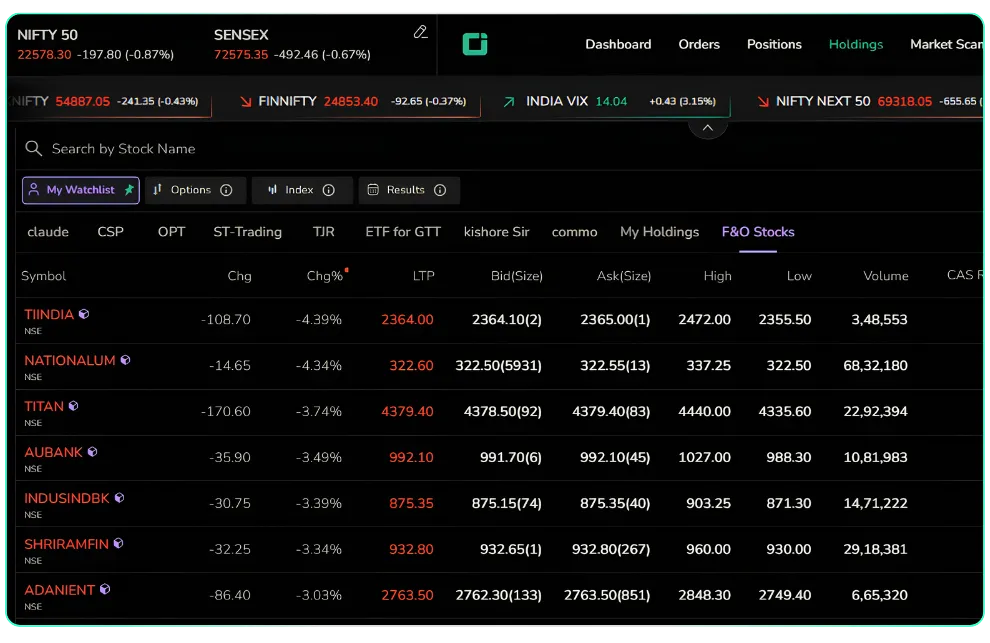Open the SHRIRAMFIN stock symbol
The width and height of the screenshot is (990, 643).
(x=66, y=544)
